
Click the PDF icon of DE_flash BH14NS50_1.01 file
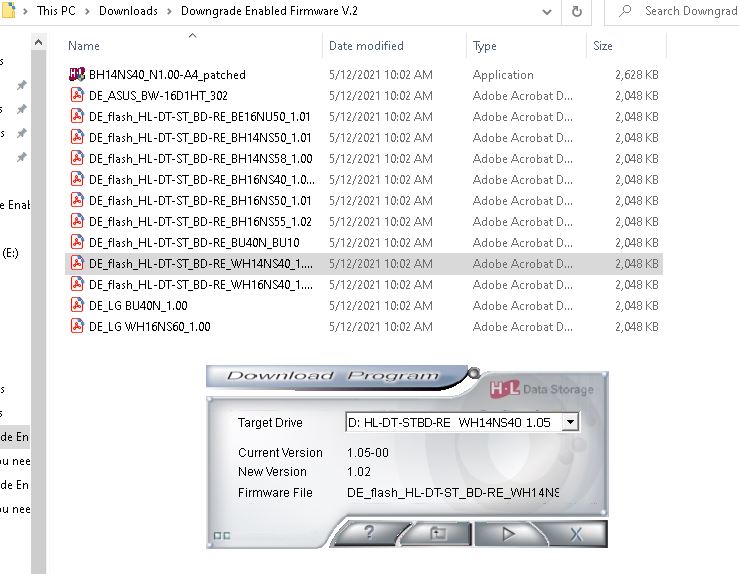[x=77, y=137]
